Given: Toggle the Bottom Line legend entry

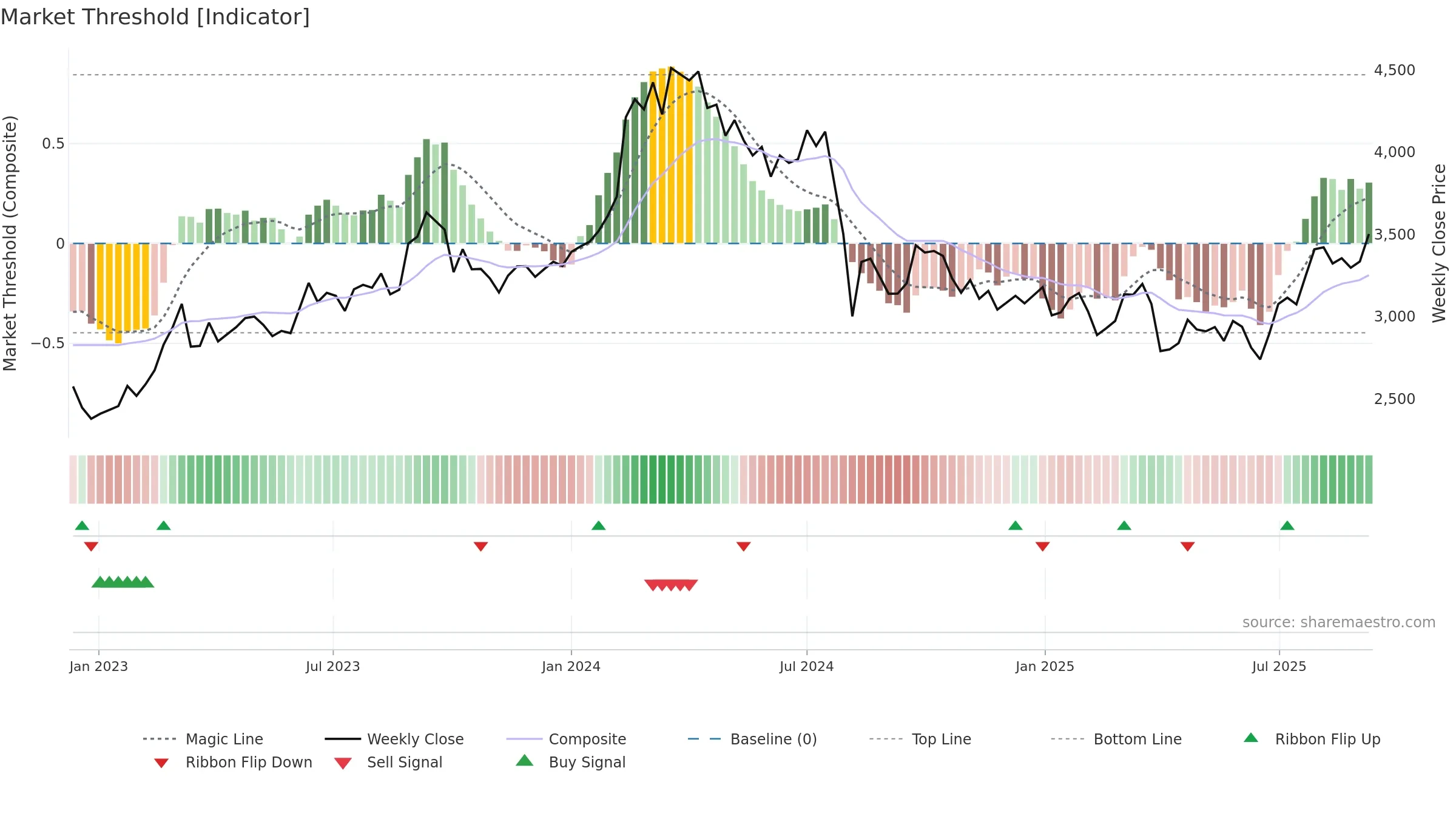Looking at the screenshot, I should (1116, 739).
